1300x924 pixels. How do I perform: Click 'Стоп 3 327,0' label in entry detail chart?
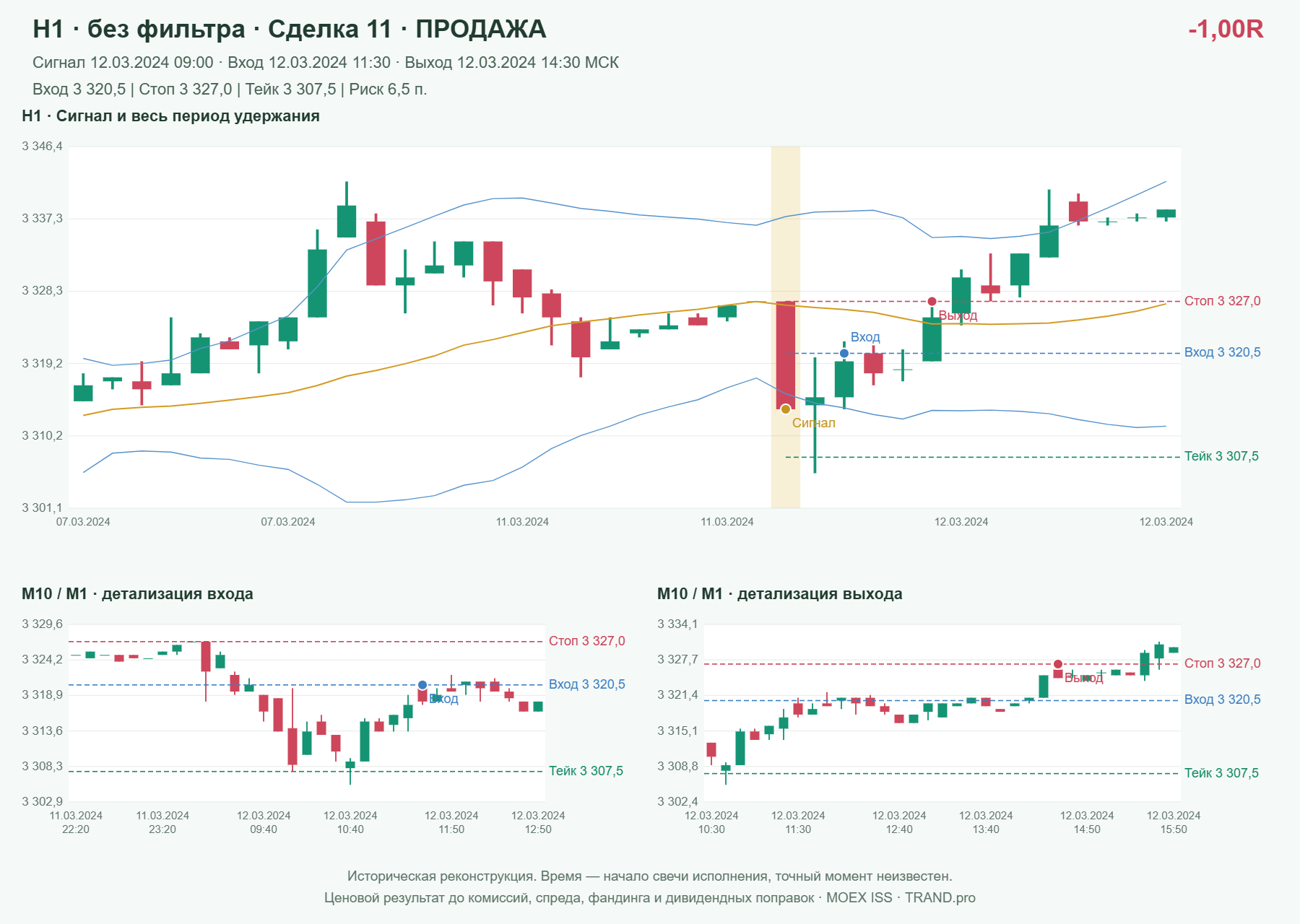click(586, 641)
